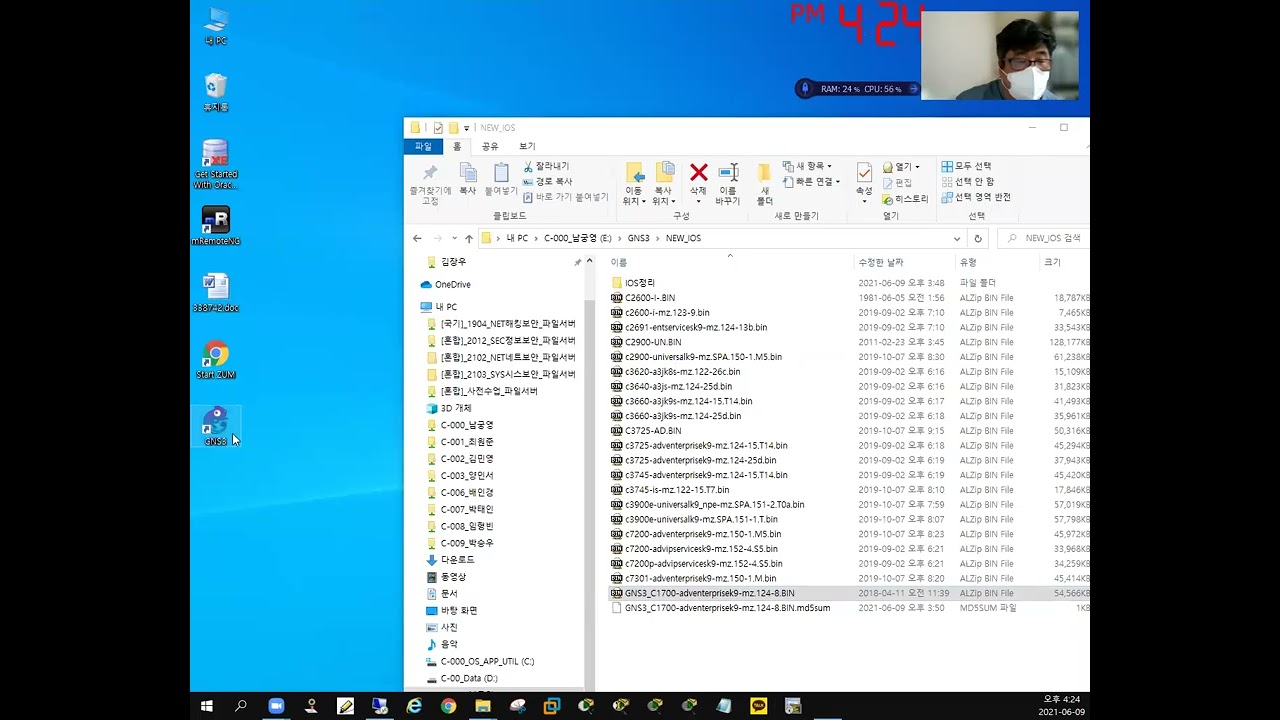Select 다운로드 downloads in navigation pane

coord(457,560)
